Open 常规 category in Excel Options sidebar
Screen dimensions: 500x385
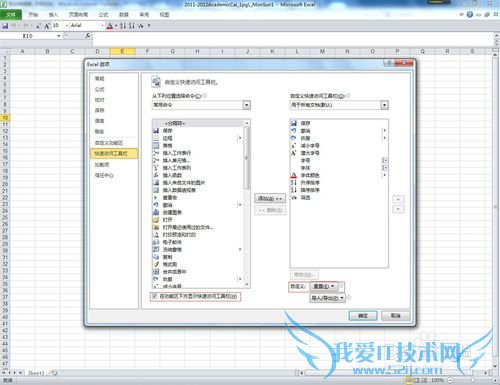[114, 79]
